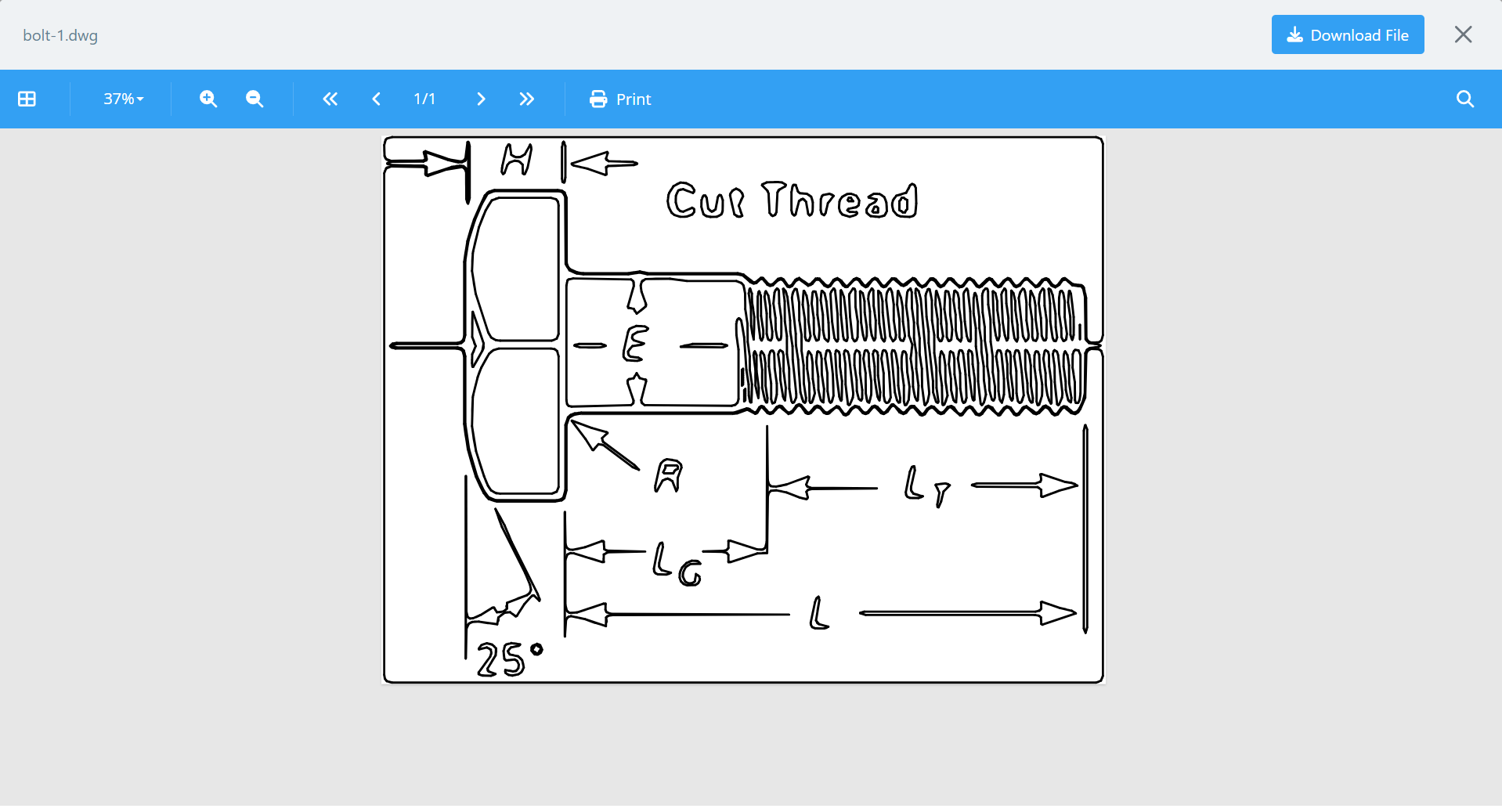Click the bolt-1.dwg file name

pos(60,35)
